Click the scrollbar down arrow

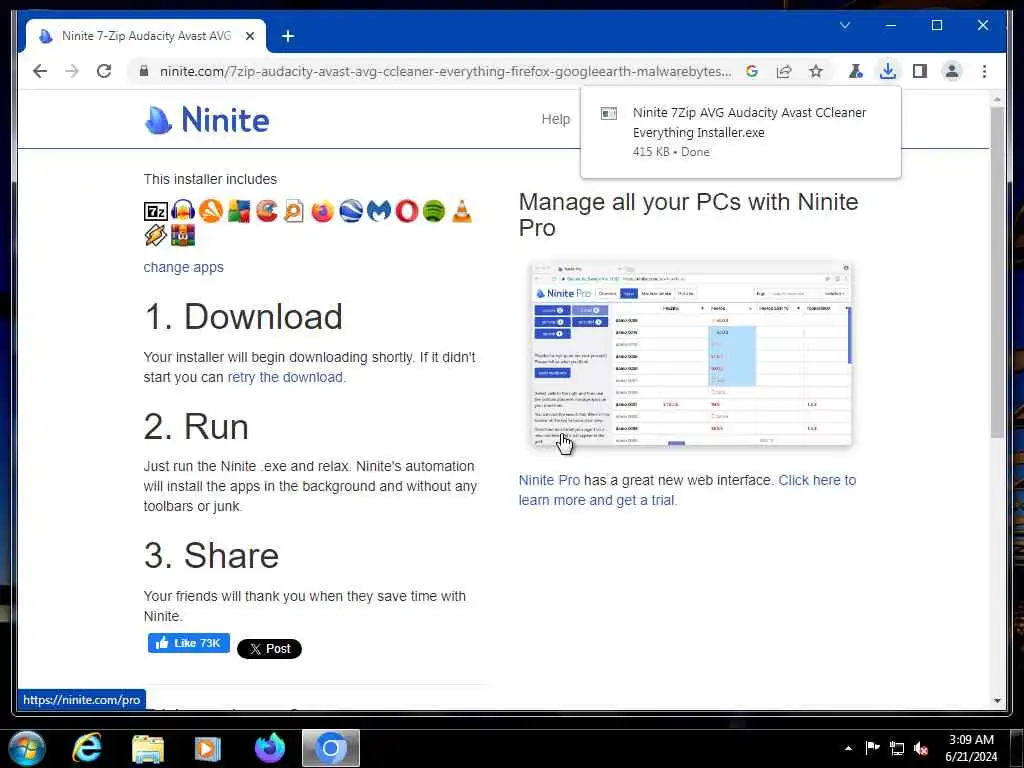(997, 701)
